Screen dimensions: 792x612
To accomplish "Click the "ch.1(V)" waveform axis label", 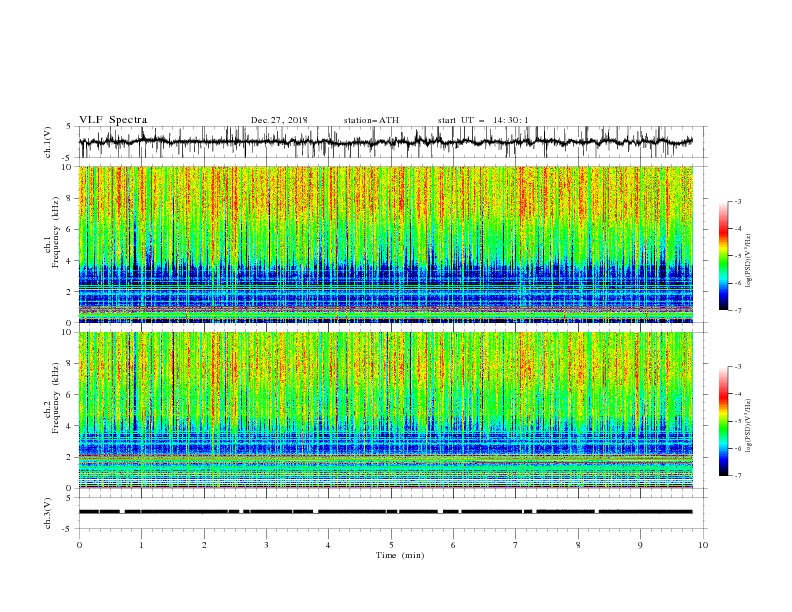I will click(x=48, y=142).
